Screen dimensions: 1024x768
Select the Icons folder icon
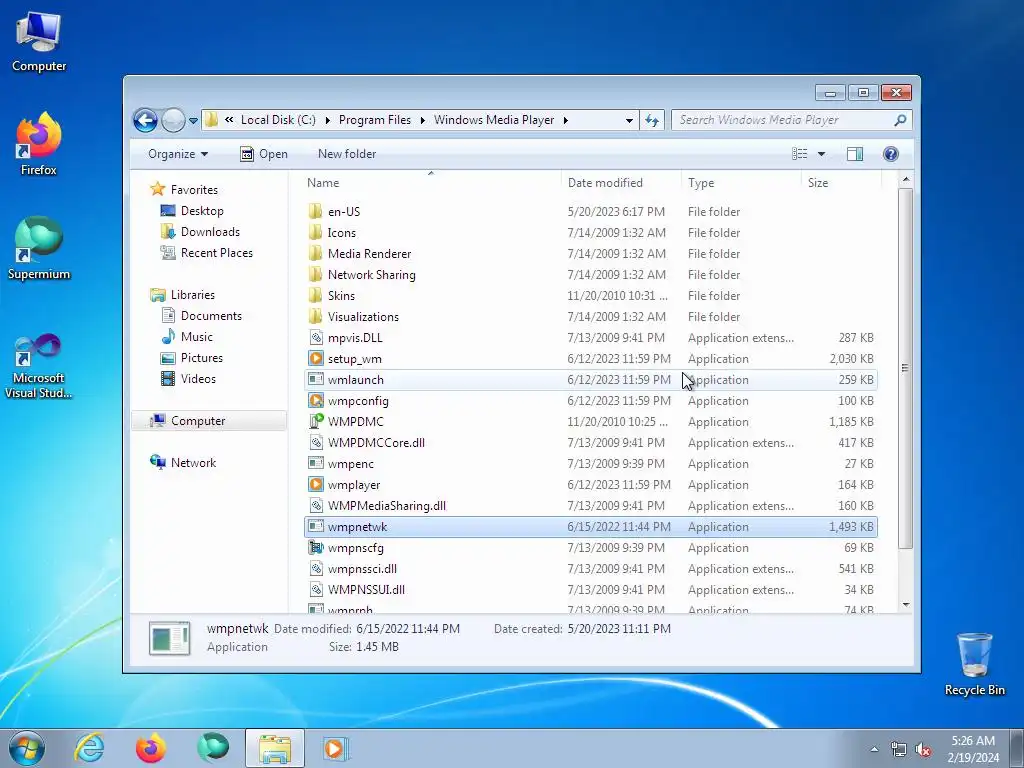315,232
